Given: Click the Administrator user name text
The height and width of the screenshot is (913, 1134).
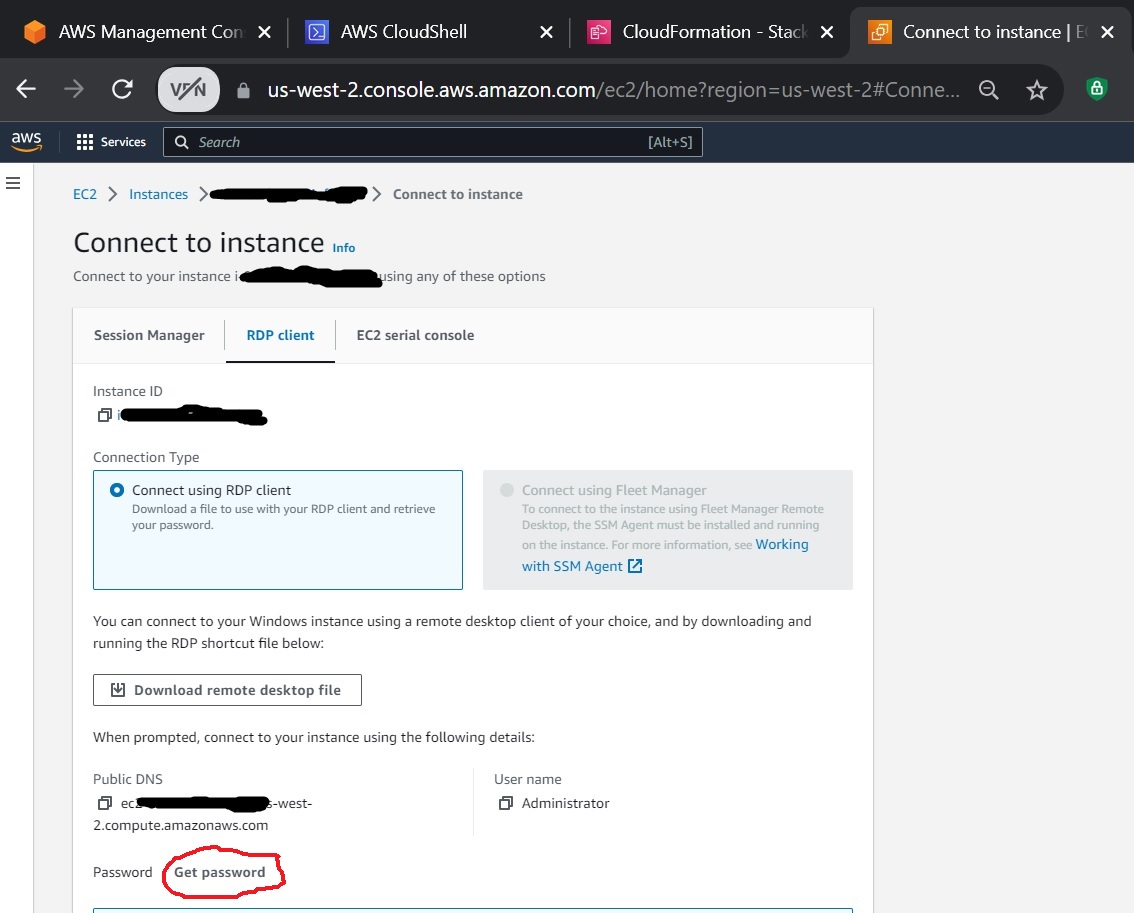Looking at the screenshot, I should (566, 803).
